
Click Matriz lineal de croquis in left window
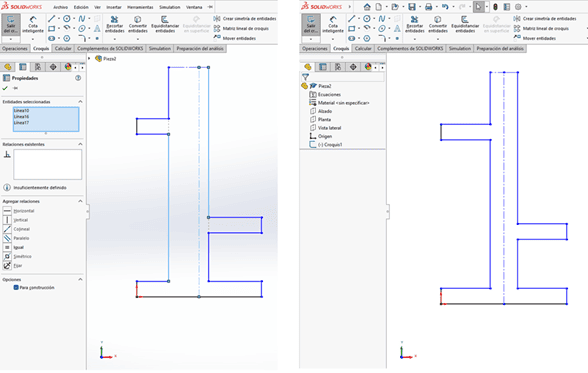click(241, 28)
